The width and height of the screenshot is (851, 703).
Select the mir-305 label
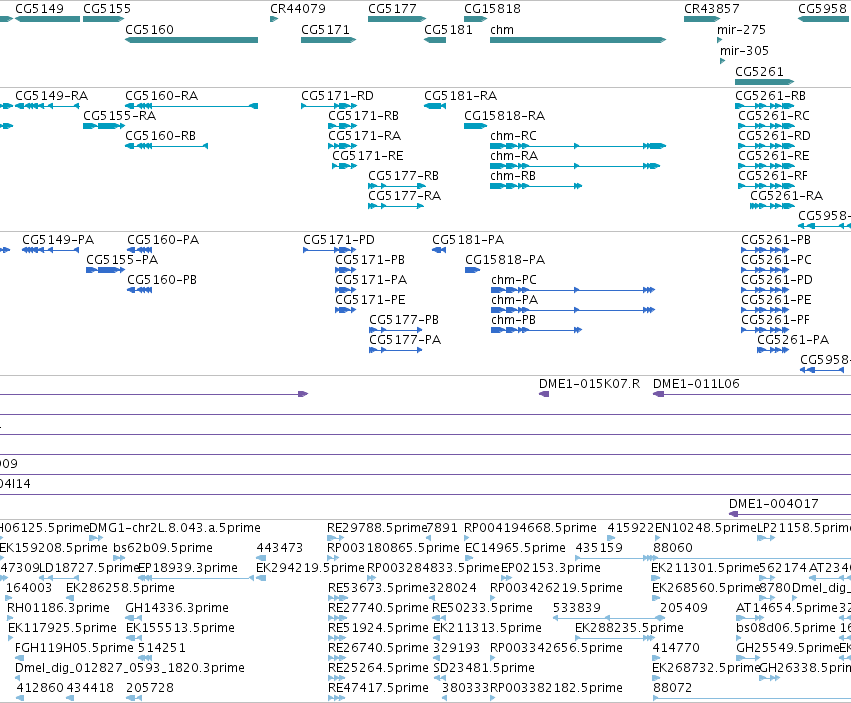(745, 51)
